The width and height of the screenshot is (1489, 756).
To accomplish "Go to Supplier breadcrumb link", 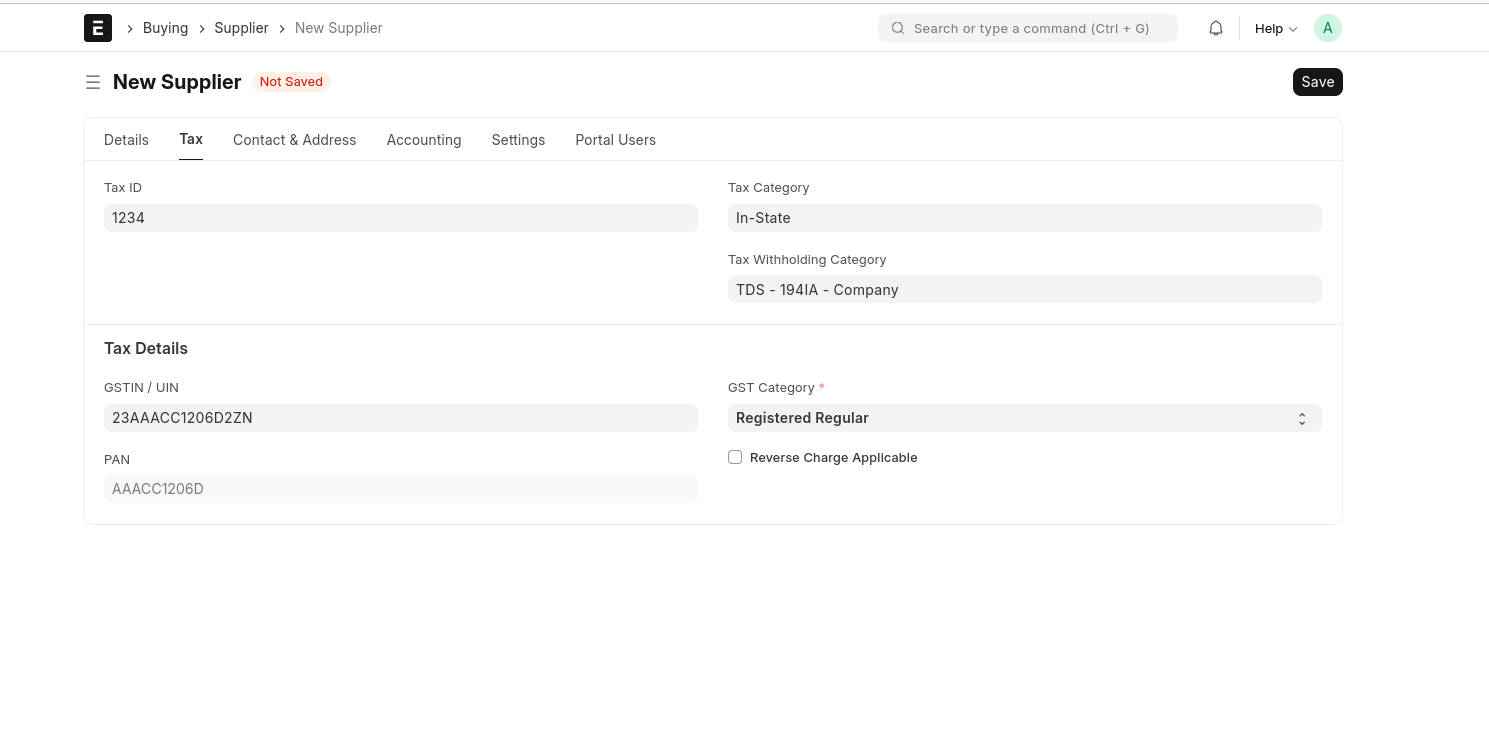I will (x=241, y=28).
